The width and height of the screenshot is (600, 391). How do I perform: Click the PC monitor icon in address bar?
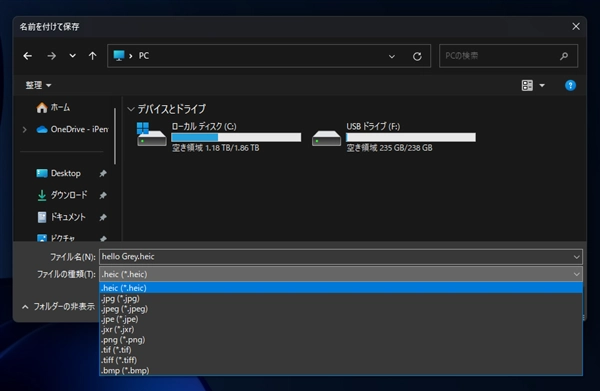click(x=119, y=56)
